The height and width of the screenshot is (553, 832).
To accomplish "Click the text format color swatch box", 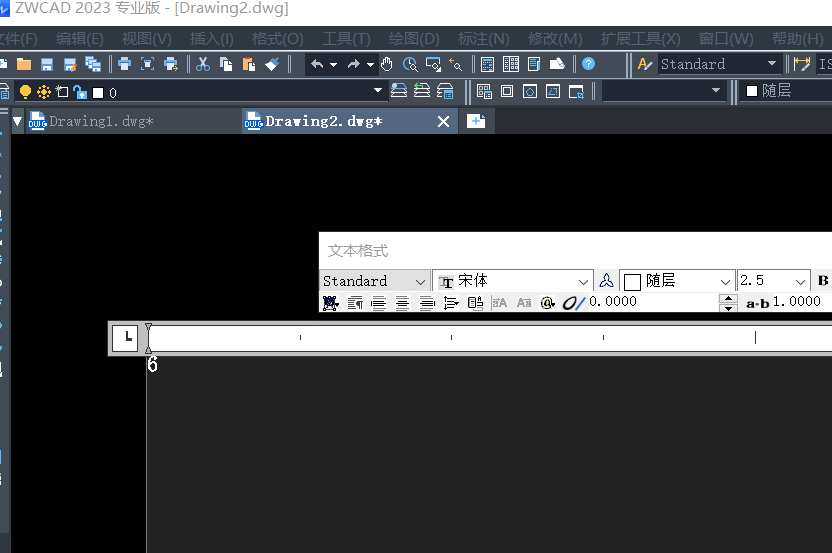I will tap(632, 282).
